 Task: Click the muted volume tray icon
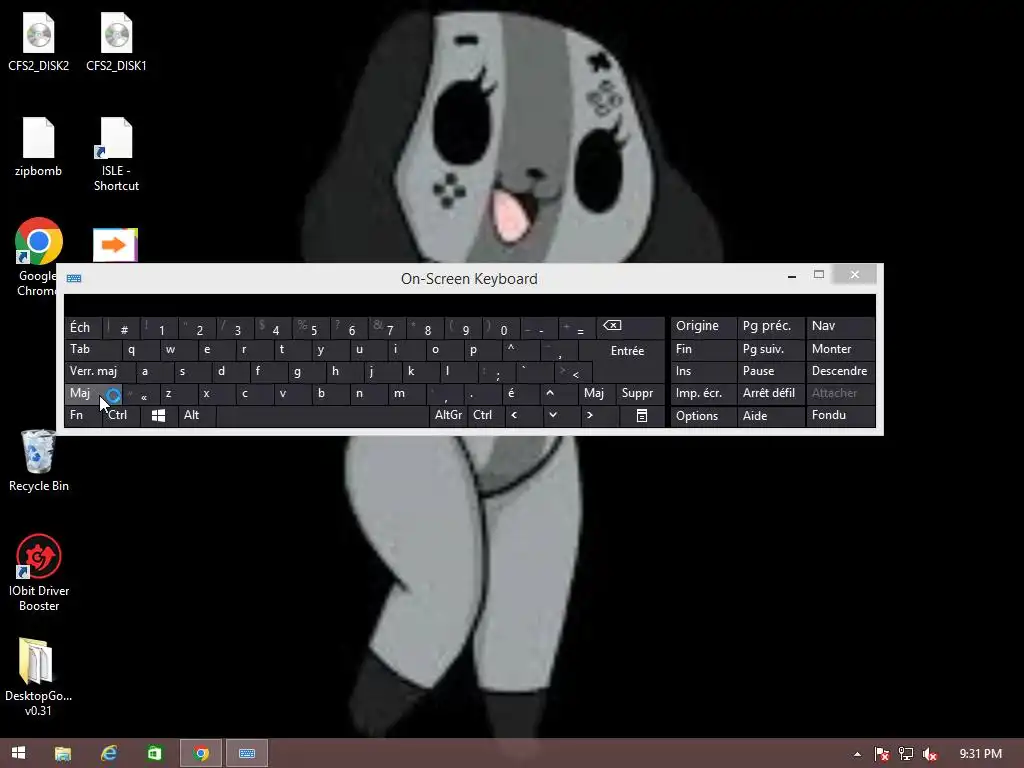click(930, 754)
